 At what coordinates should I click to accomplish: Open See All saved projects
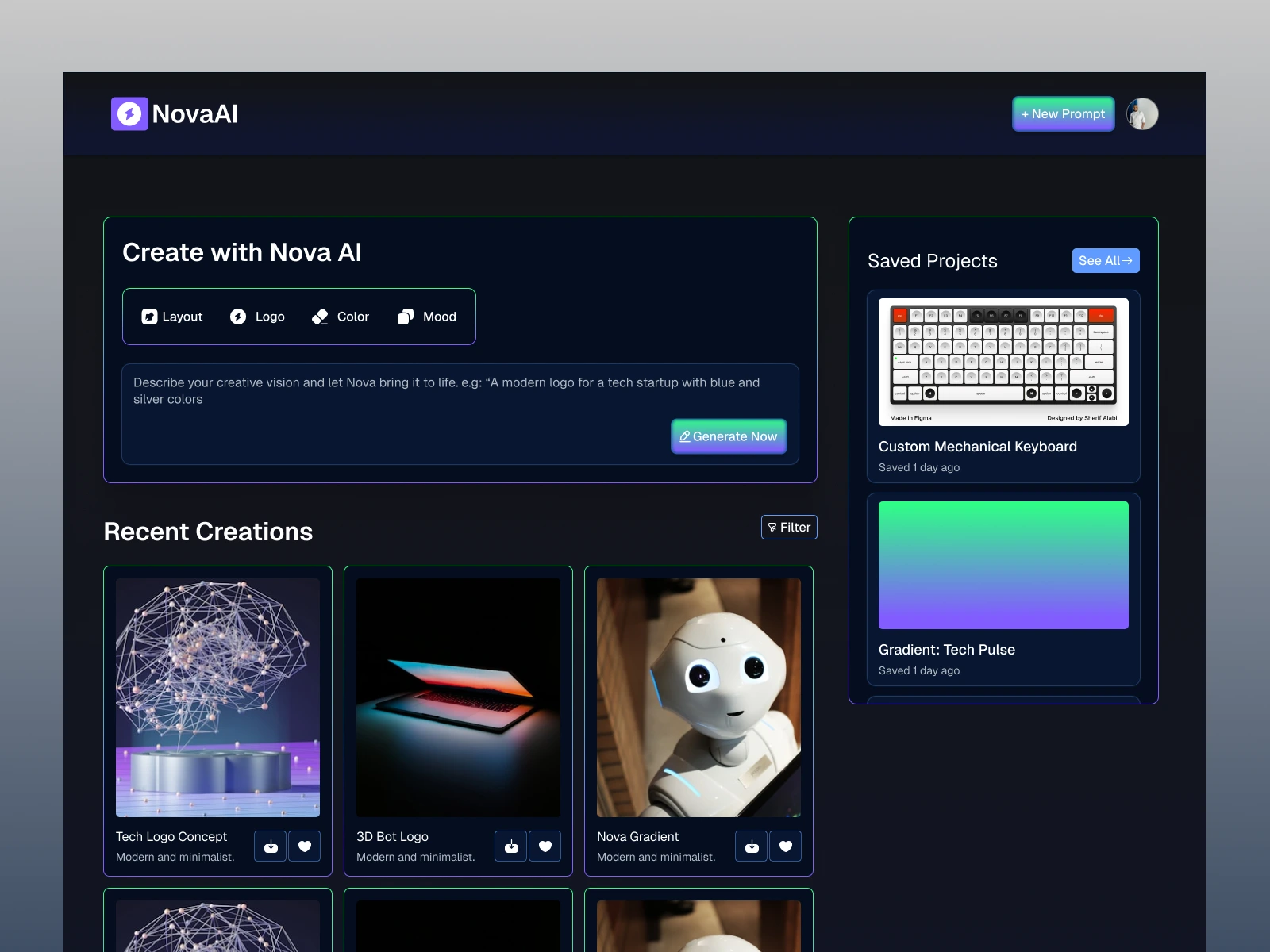[x=1106, y=260]
